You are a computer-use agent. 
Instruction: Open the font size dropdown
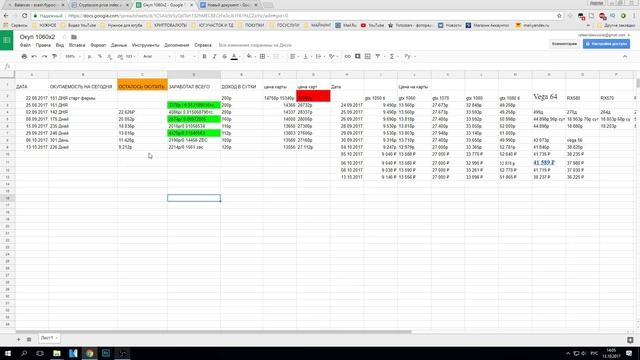[187, 56]
